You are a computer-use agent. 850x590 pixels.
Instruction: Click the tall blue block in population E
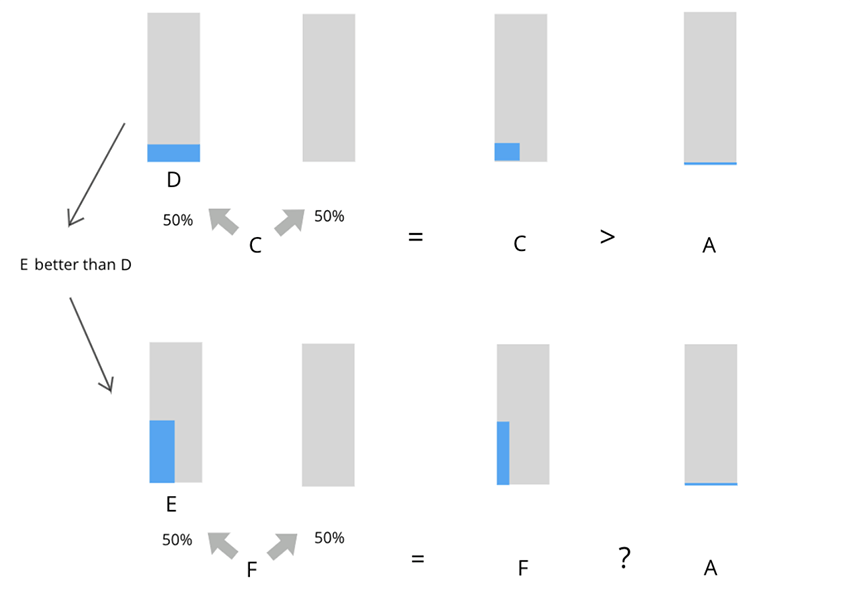point(162,451)
